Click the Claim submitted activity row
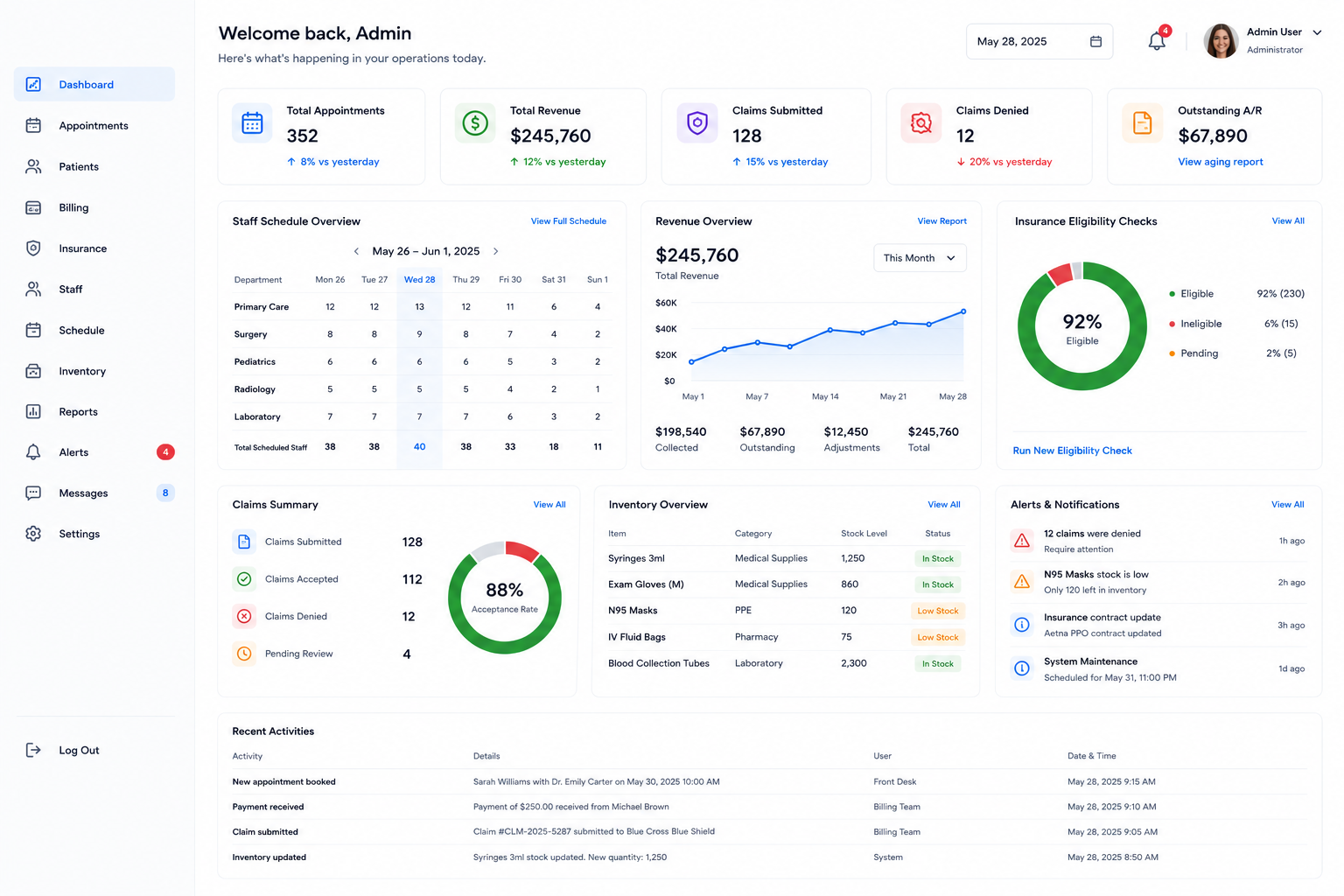 pyautogui.click(x=770, y=832)
